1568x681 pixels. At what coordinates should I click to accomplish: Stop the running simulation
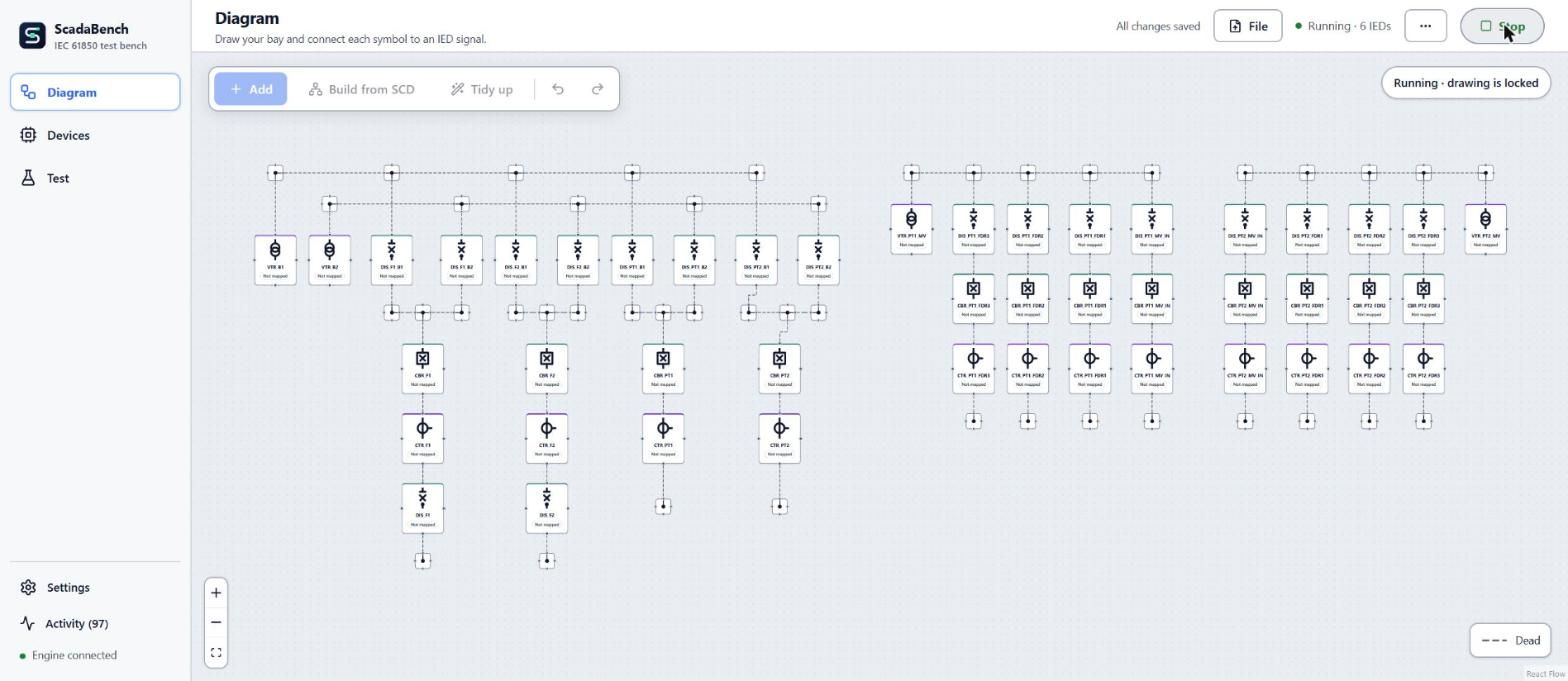click(x=1502, y=26)
